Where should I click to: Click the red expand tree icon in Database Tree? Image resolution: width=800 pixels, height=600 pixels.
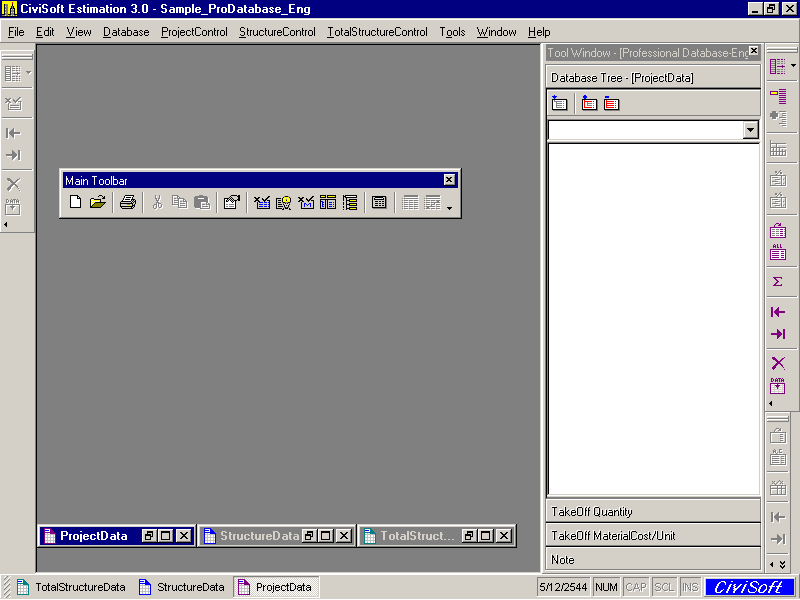589,103
